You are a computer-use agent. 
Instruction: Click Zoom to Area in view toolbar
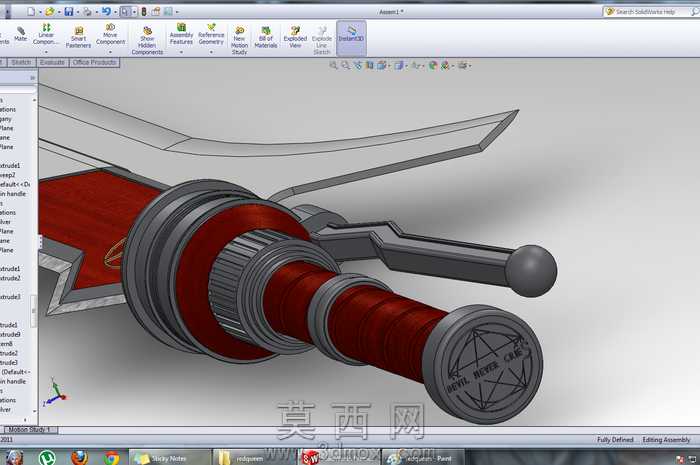click(x=346, y=66)
